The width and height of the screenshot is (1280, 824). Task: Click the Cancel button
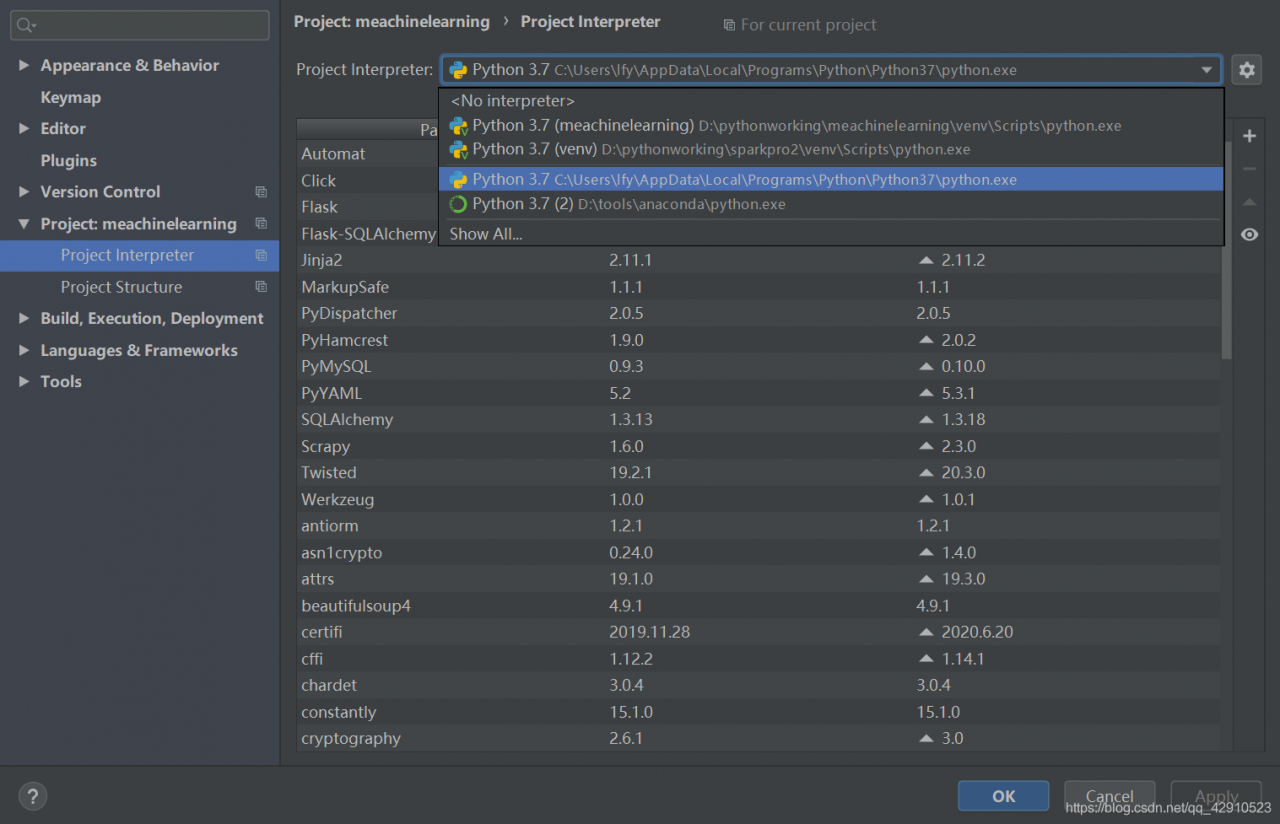1110,796
